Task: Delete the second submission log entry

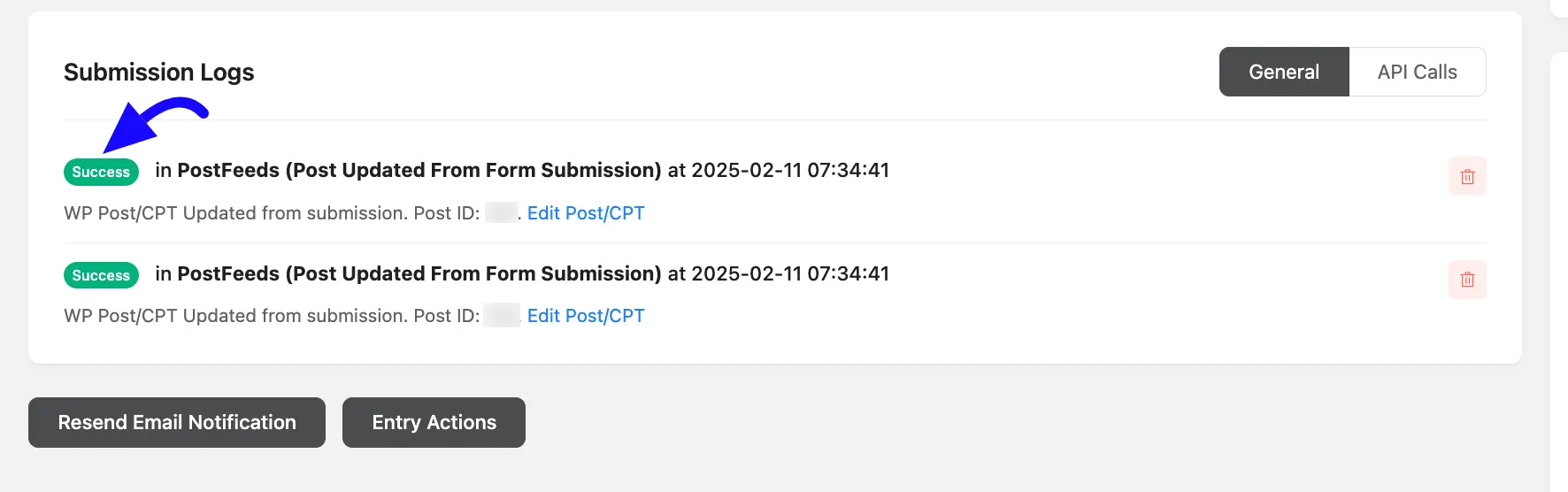Action: tap(1467, 280)
